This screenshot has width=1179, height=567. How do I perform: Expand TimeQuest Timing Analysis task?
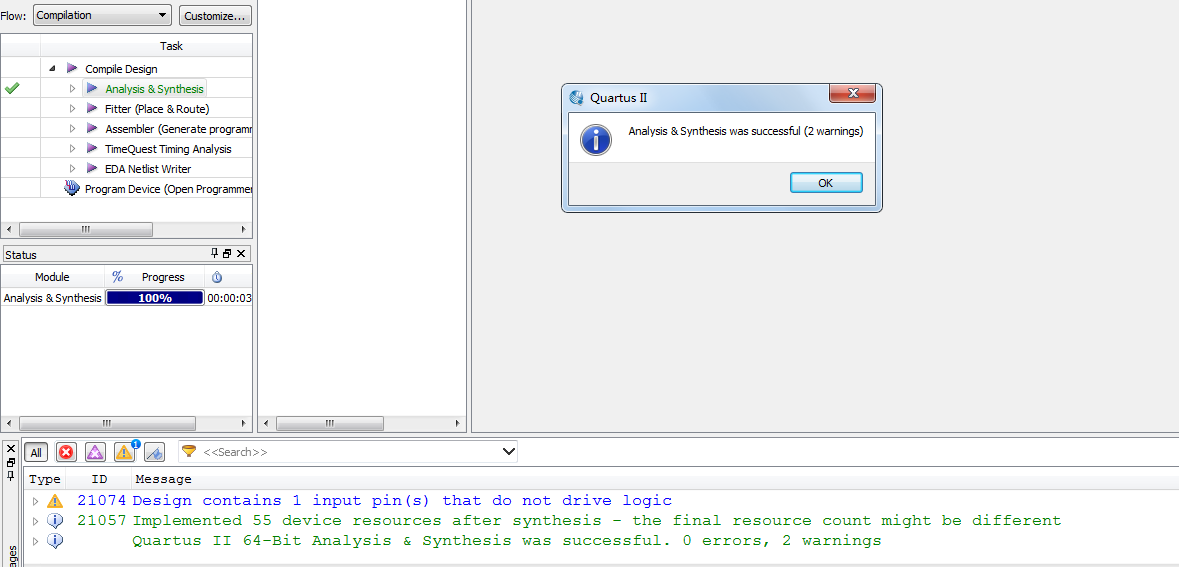click(73, 149)
